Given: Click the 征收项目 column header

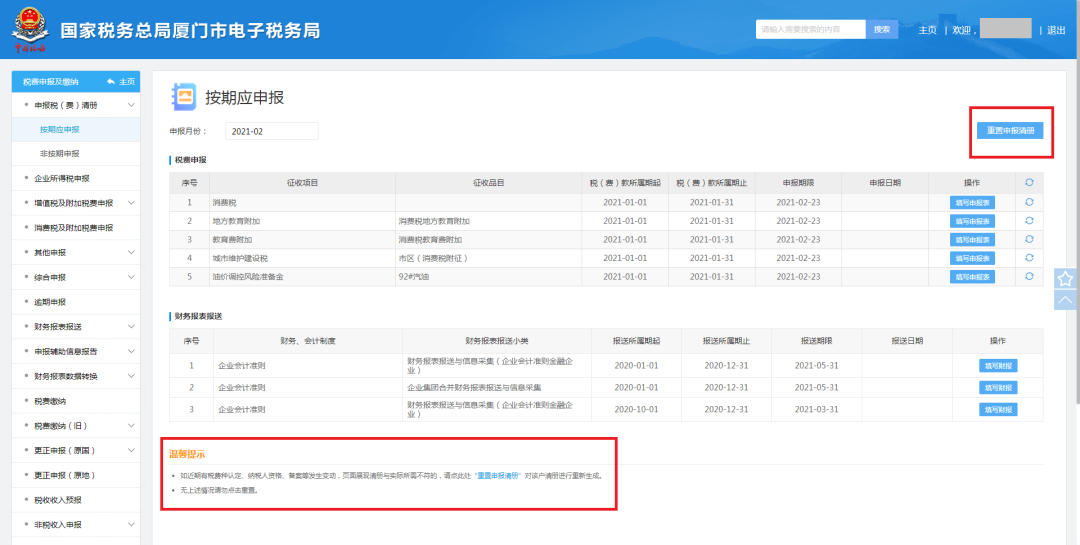Looking at the screenshot, I should pyautogui.click(x=302, y=183).
